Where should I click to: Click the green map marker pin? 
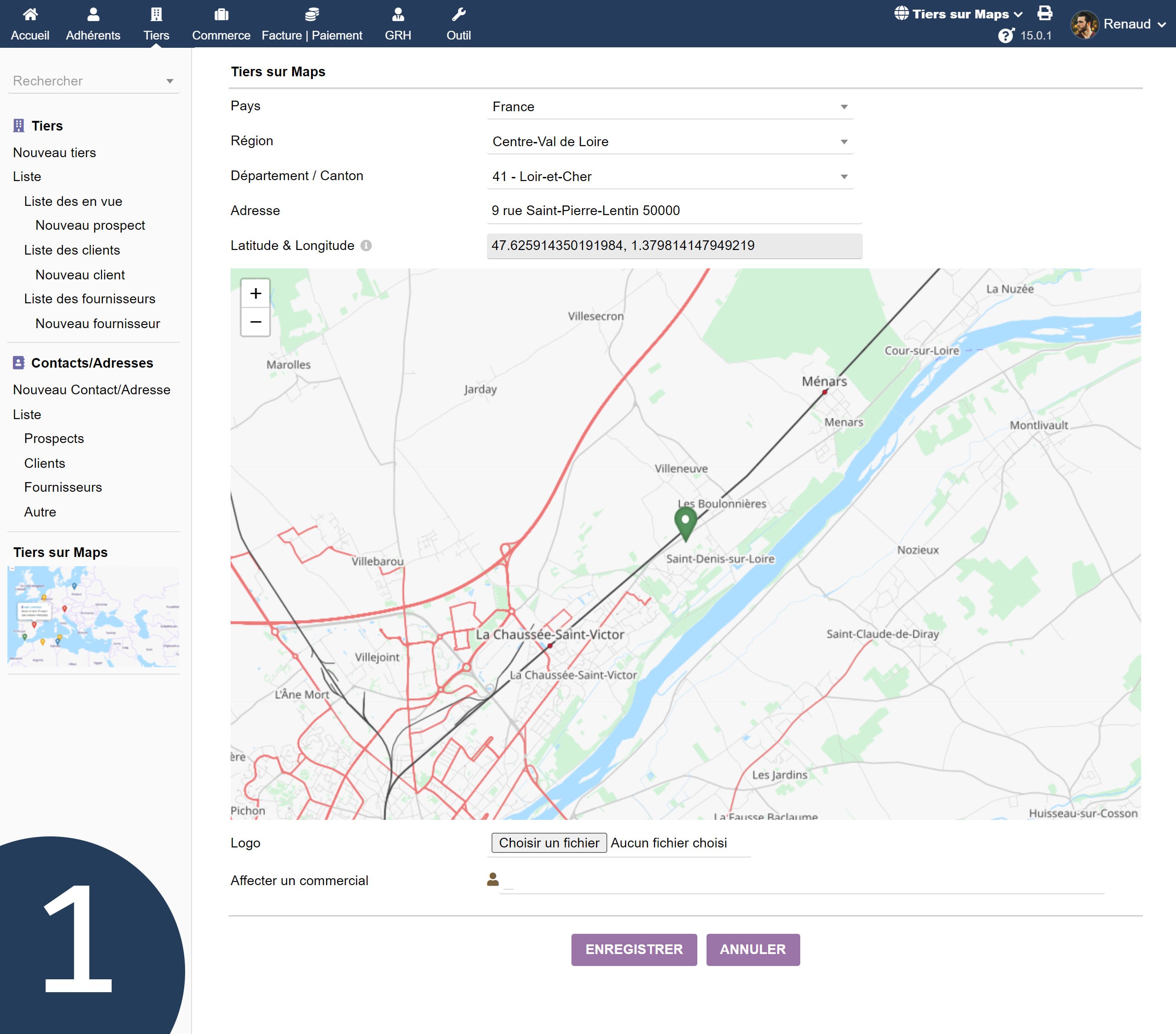(x=685, y=522)
